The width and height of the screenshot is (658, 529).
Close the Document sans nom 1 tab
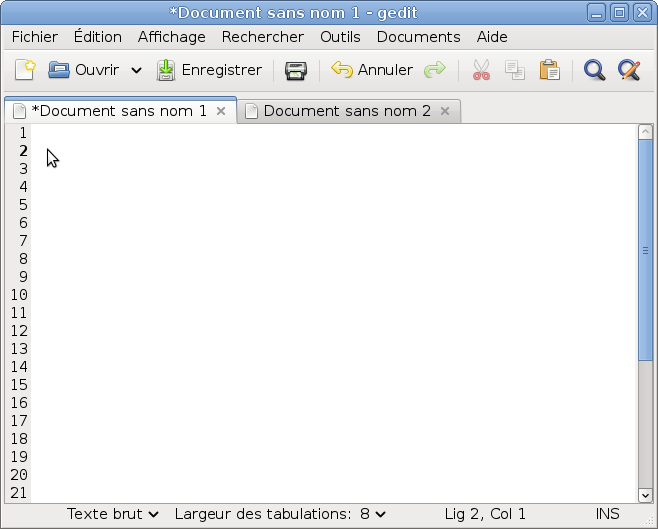point(221,111)
